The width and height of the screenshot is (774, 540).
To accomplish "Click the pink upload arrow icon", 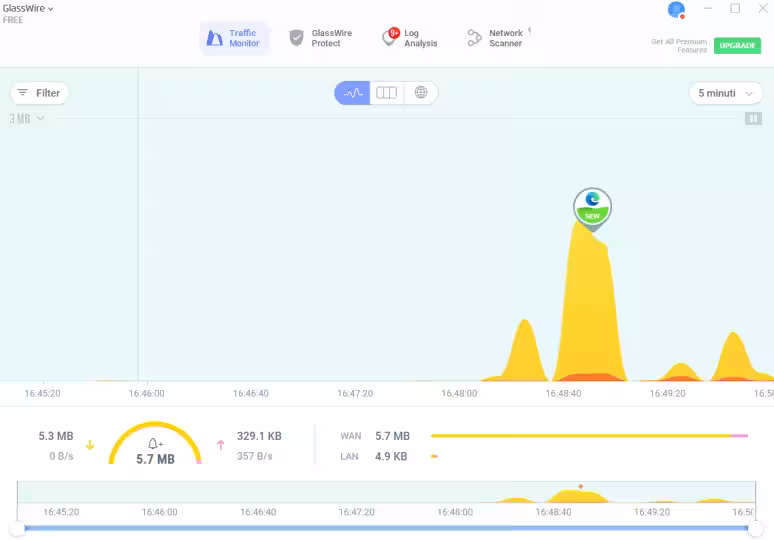I will coord(220,445).
